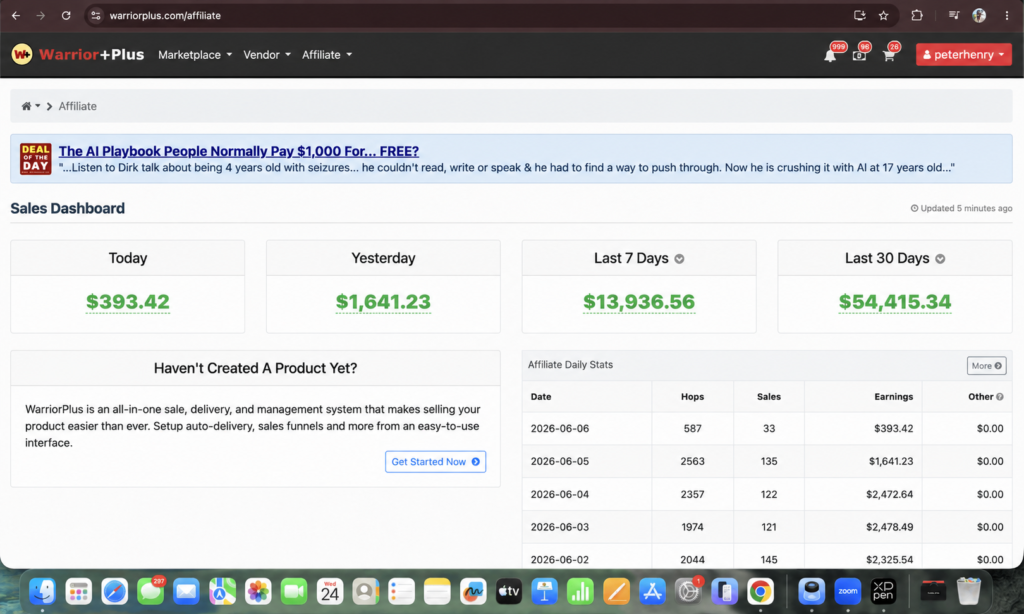This screenshot has height=614, width=1024.
Task: Expand the Marketplace dropdown menu
Action: 195,55
